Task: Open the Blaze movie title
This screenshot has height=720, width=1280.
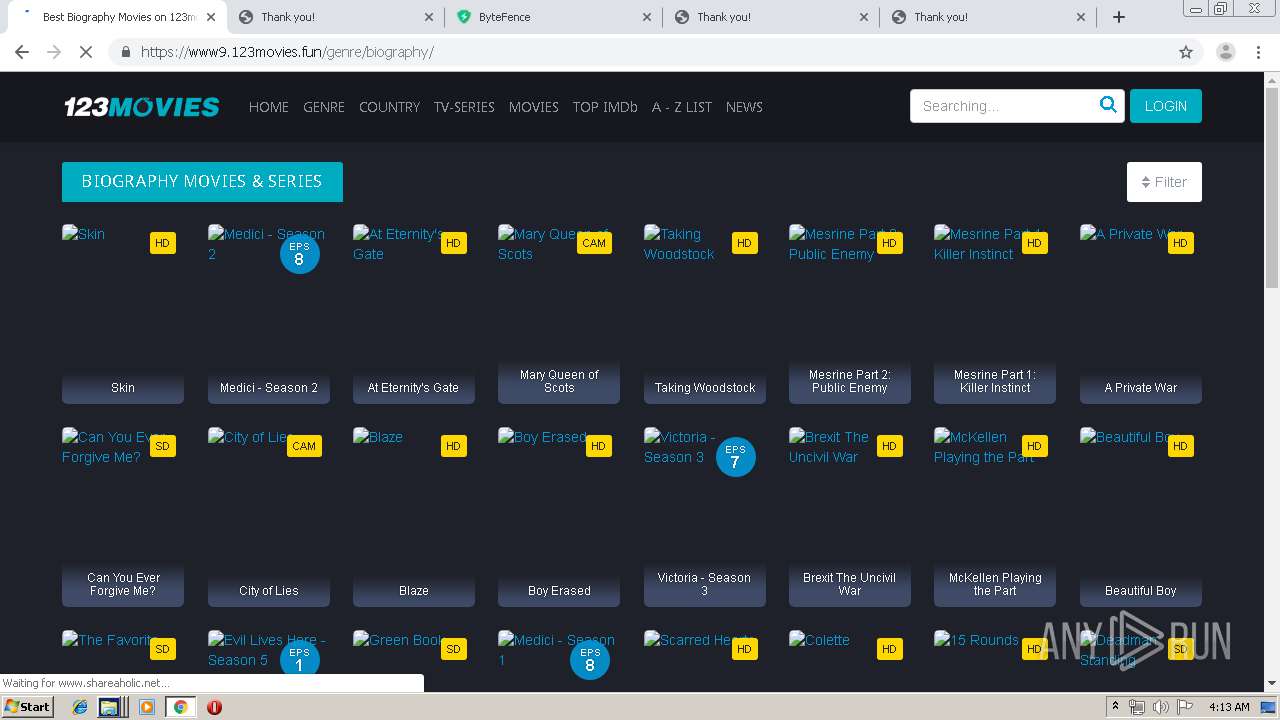Action: pyautogui.click(x=414, y=591)
